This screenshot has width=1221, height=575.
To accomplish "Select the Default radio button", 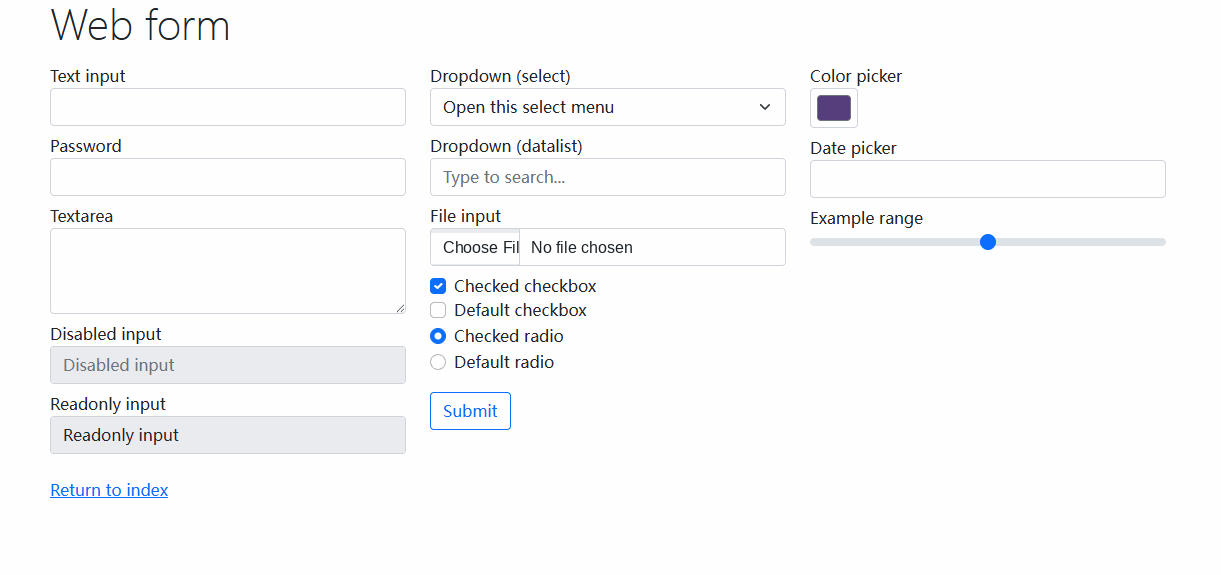I will coord(438,362).
